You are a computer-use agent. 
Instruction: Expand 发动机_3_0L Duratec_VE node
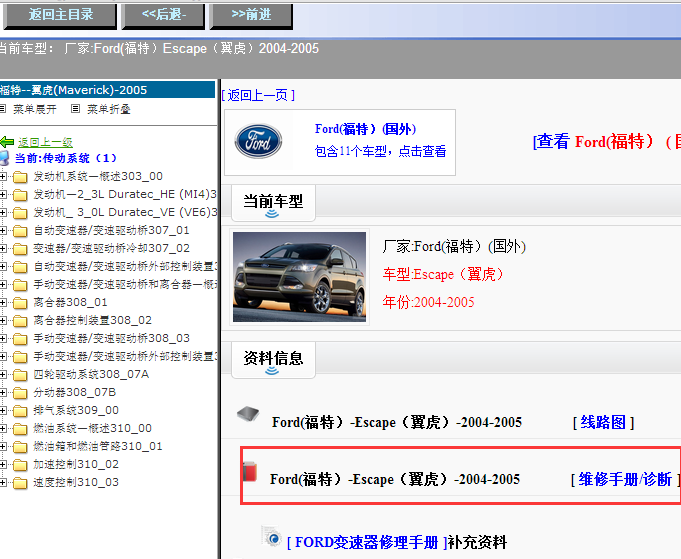coord(3,212)
